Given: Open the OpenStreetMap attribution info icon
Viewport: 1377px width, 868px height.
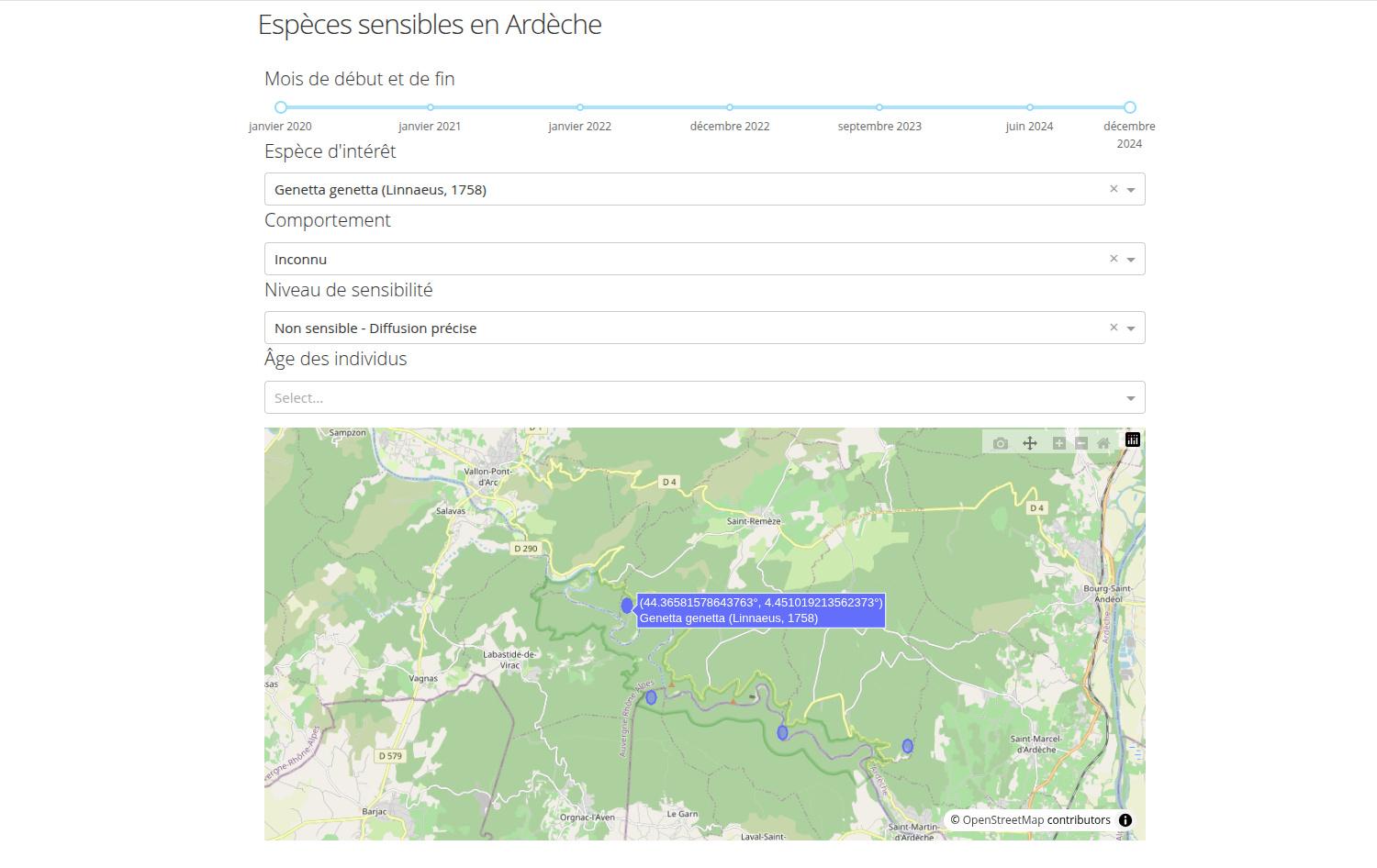Looking at the screenshot, I should click(x=1125, y=819).
